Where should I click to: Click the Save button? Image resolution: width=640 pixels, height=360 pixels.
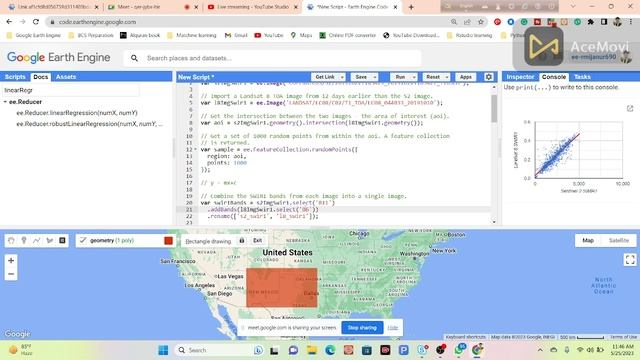pos(361,77)
